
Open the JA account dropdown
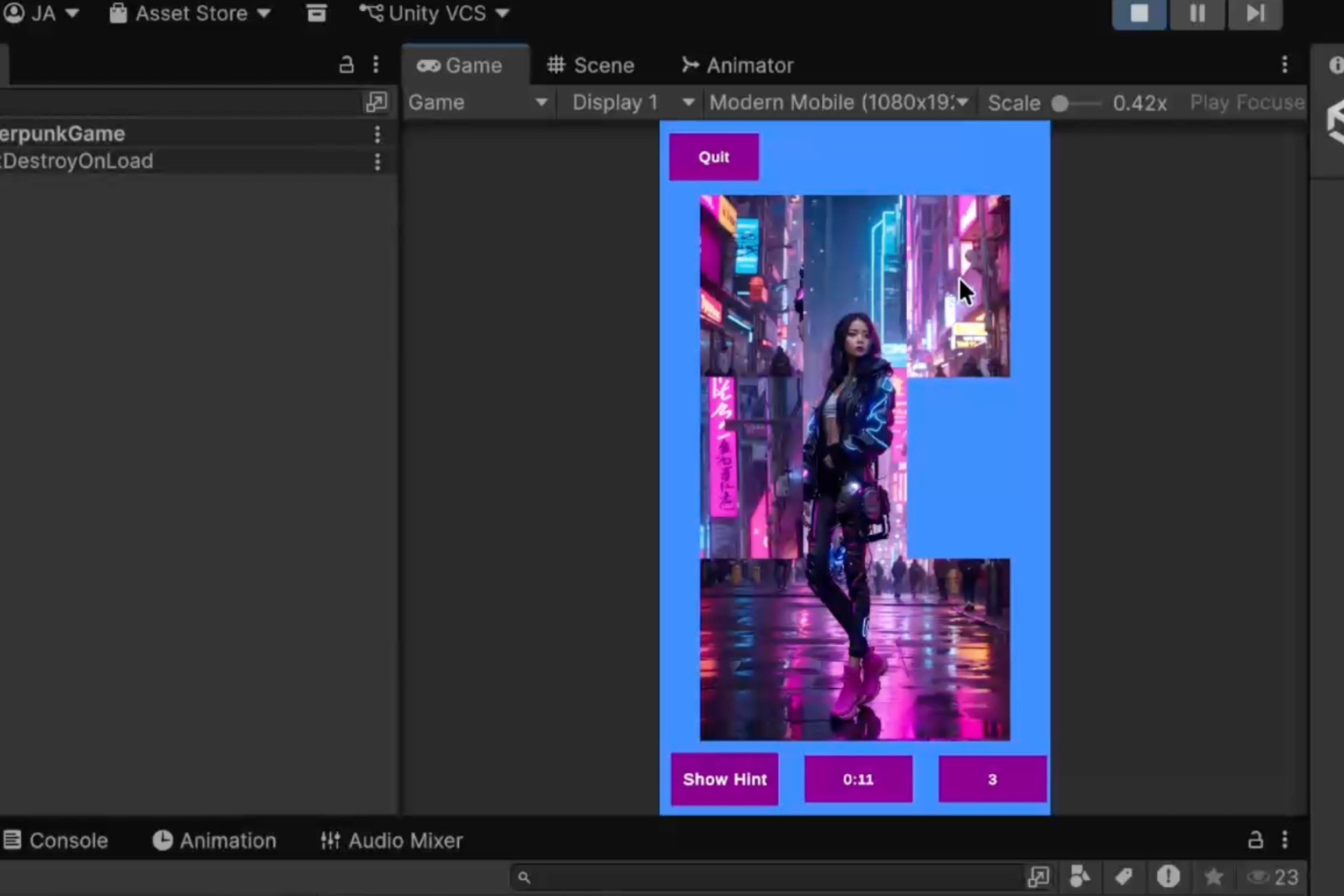41,13
